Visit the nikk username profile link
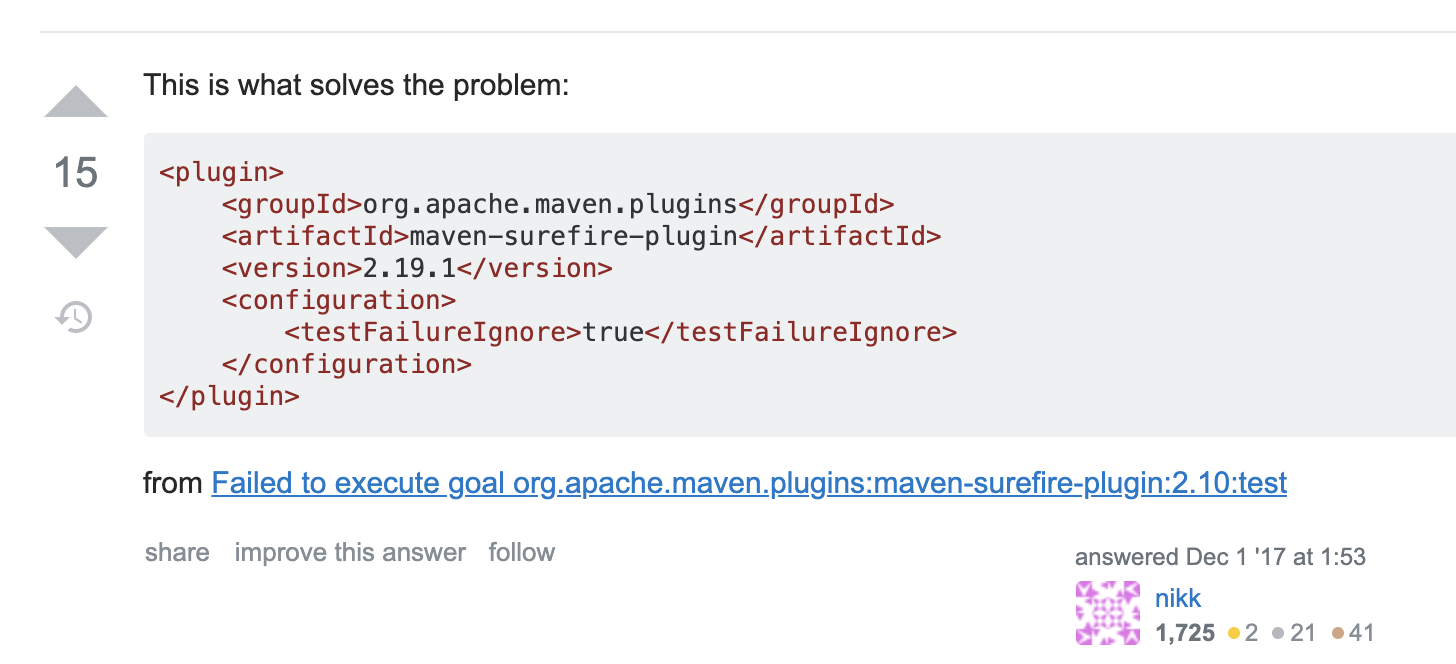Screen dimensions: 1456x664 [x=1178, y=598]
